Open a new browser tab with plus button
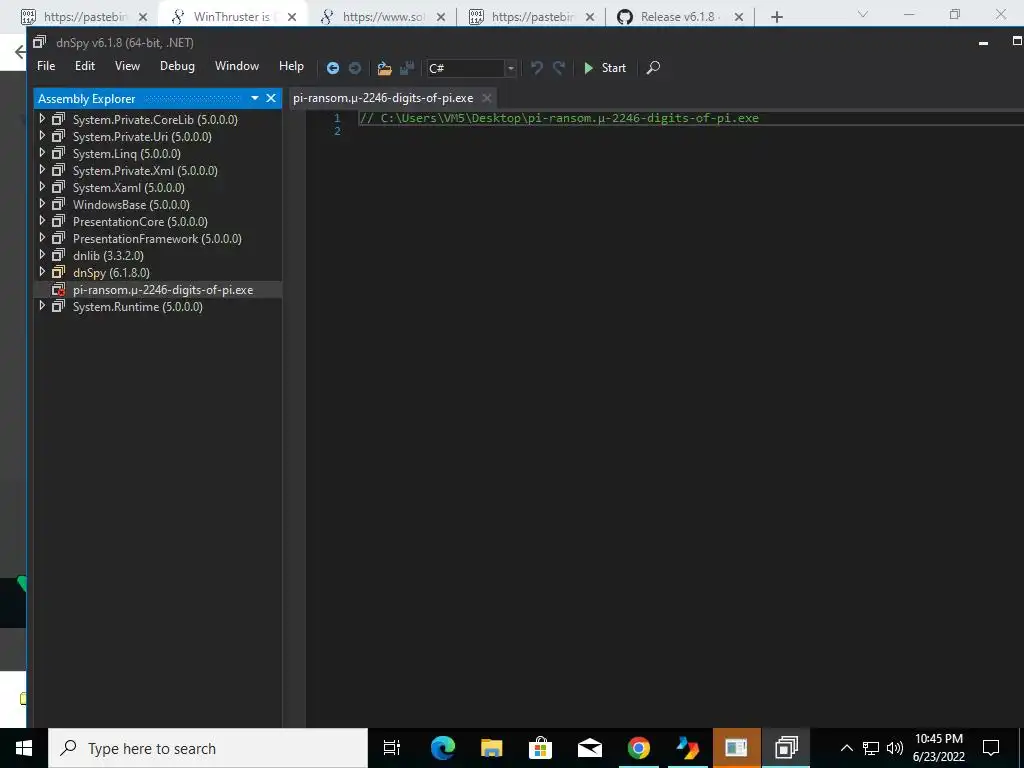 (x=776, y=17)
